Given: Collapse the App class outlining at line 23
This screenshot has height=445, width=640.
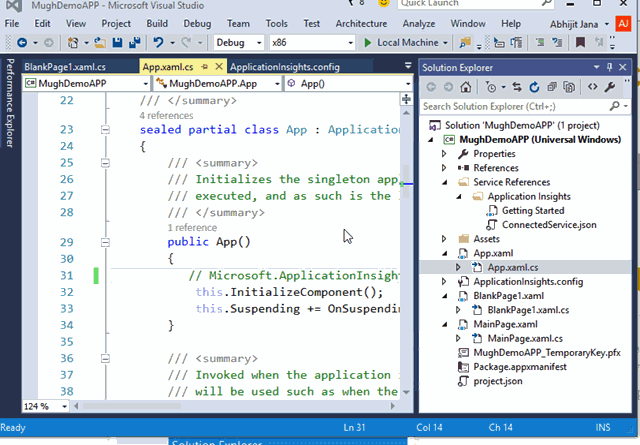Looking at the screenshot, I should tap(105, 130).
